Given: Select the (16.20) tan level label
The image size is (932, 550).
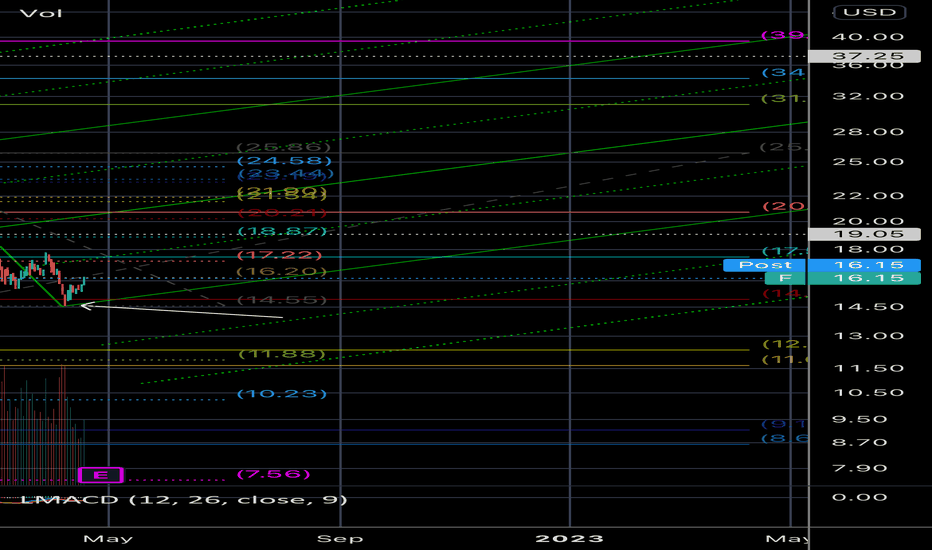Looking at the screenshot, I should tap(282, 272).
